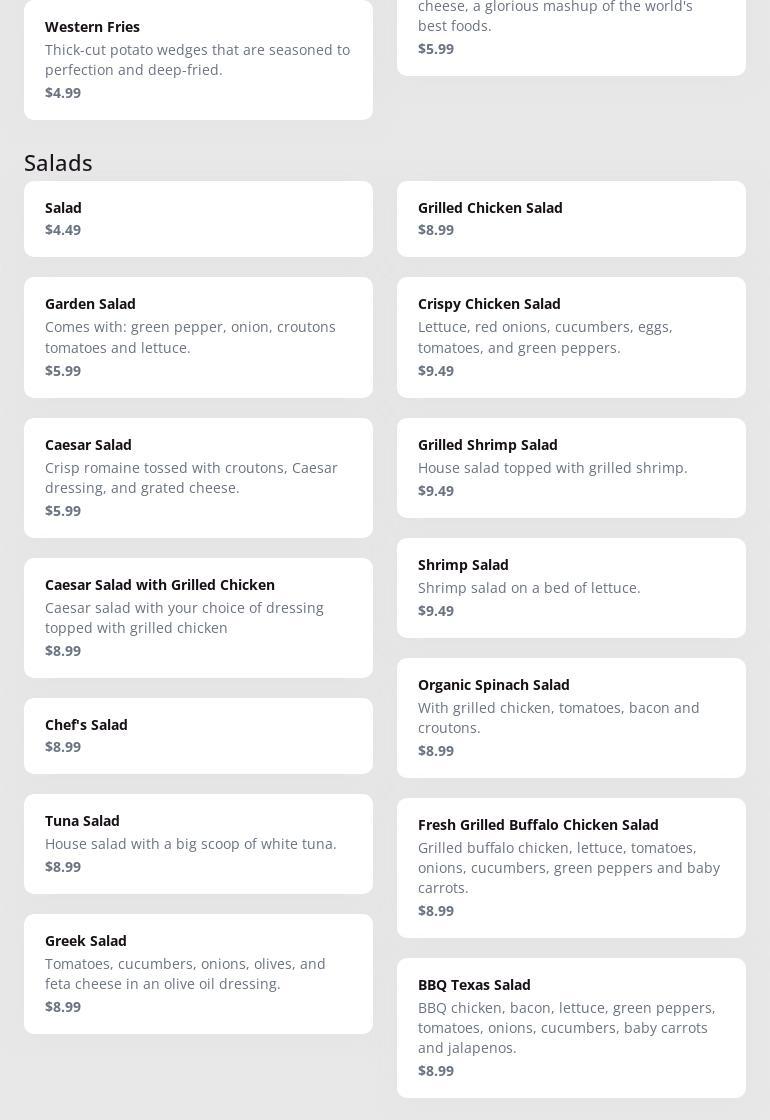Select the plain Salad for $4.49
770x1120 pixels.
[x=198, y=218]
